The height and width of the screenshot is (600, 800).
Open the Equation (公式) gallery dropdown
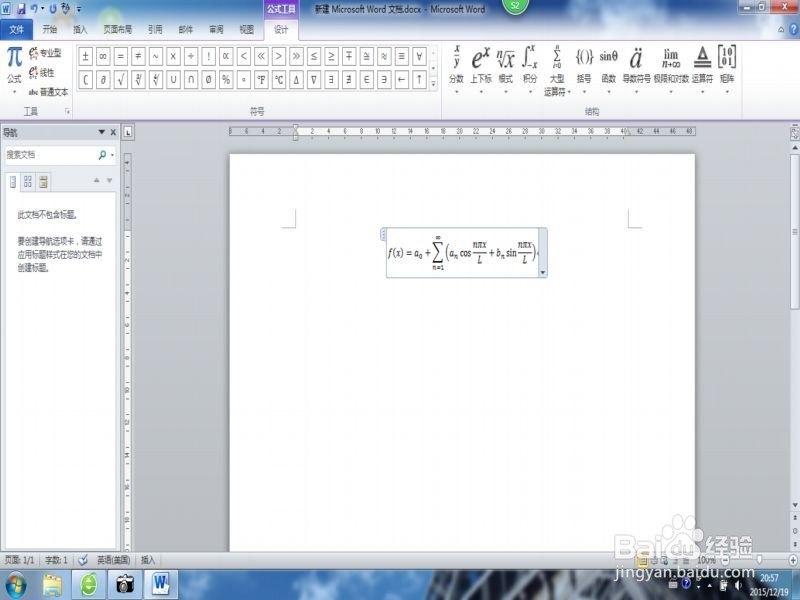14,70
